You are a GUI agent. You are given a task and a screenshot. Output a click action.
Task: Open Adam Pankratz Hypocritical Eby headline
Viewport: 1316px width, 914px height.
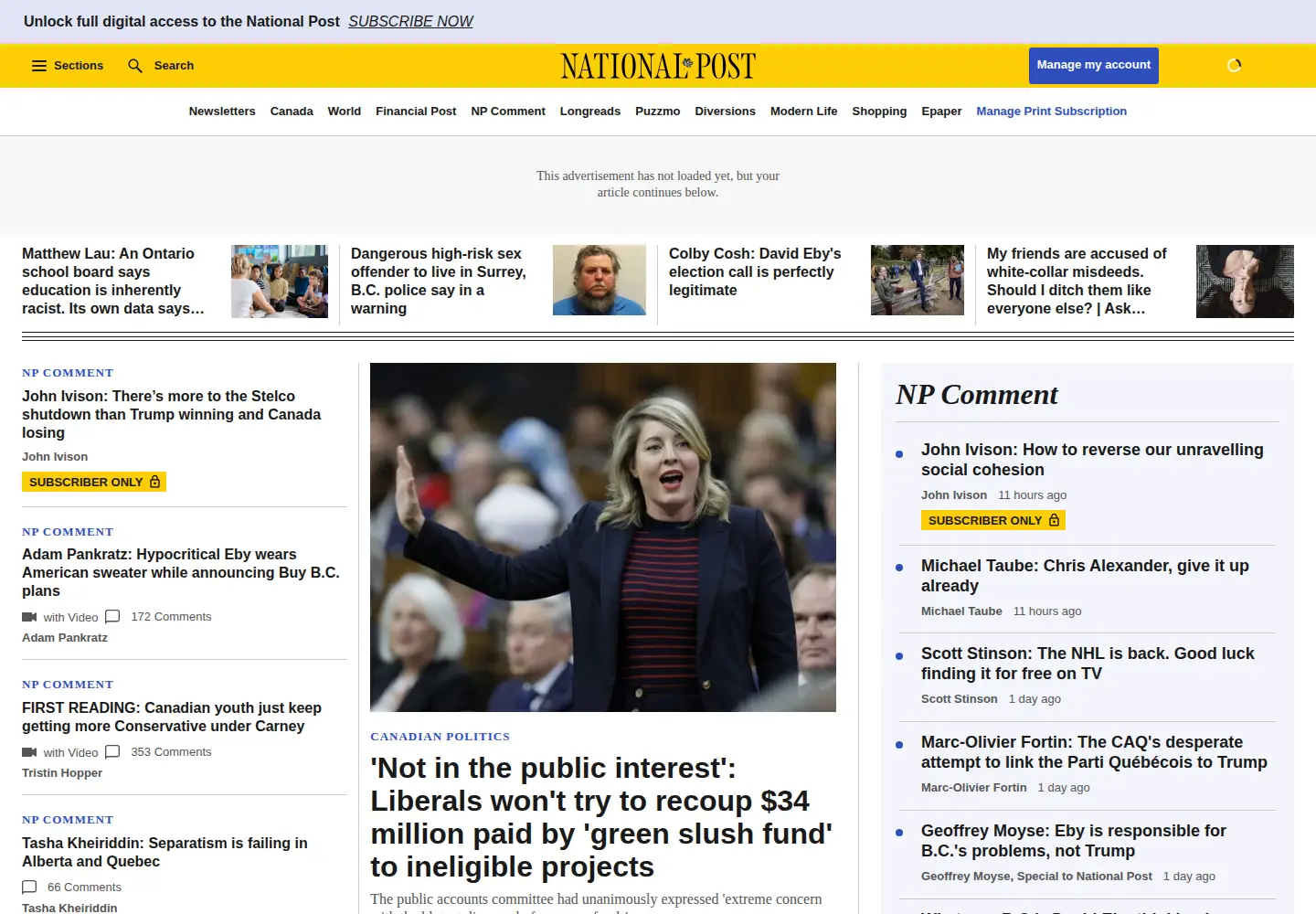click(181, 572)
